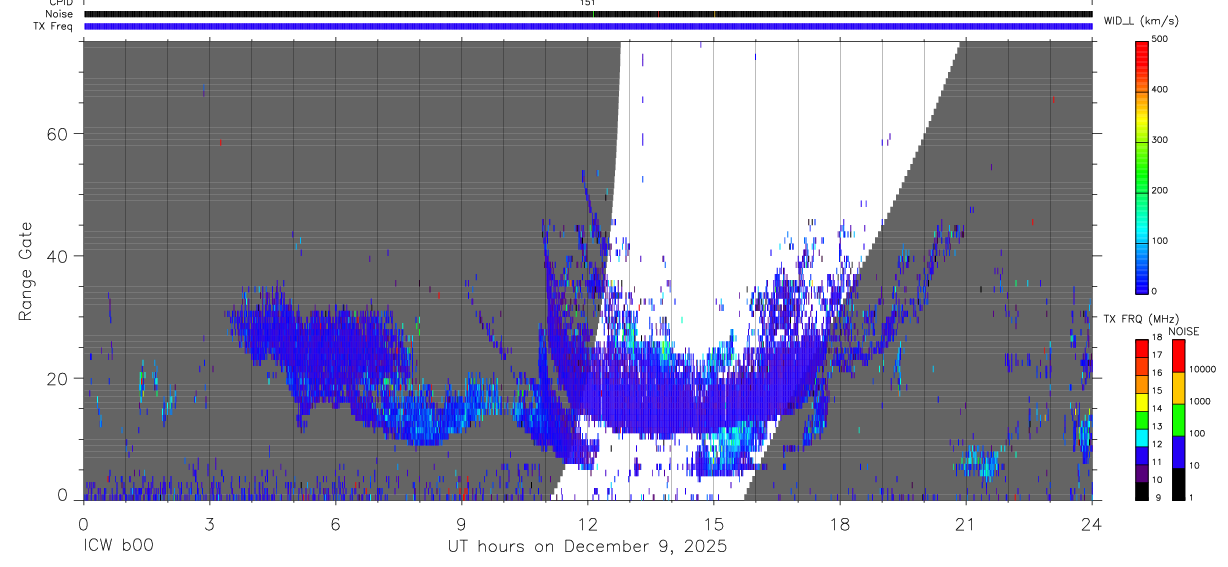Image resolution: width=1228 pixels, height=567 pixels.
Task: Click the 500 label on width scale
Action: (1160, 39)
